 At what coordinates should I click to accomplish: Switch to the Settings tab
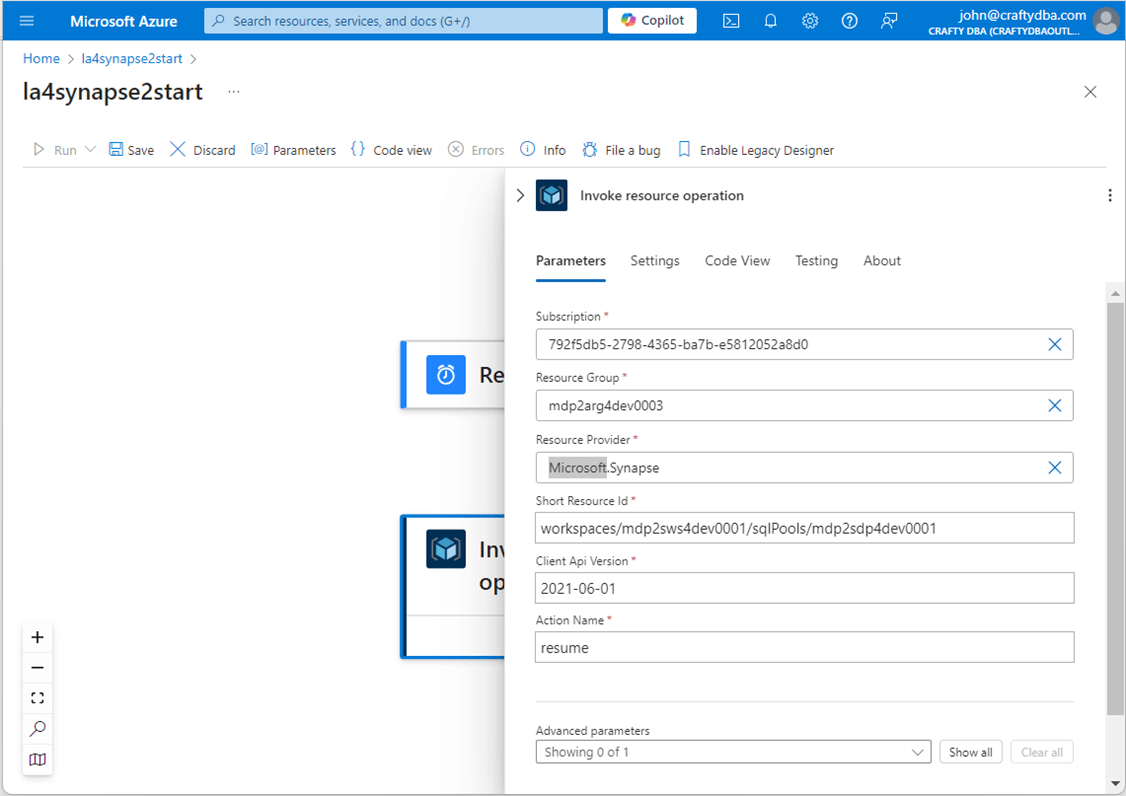[654, 261]
